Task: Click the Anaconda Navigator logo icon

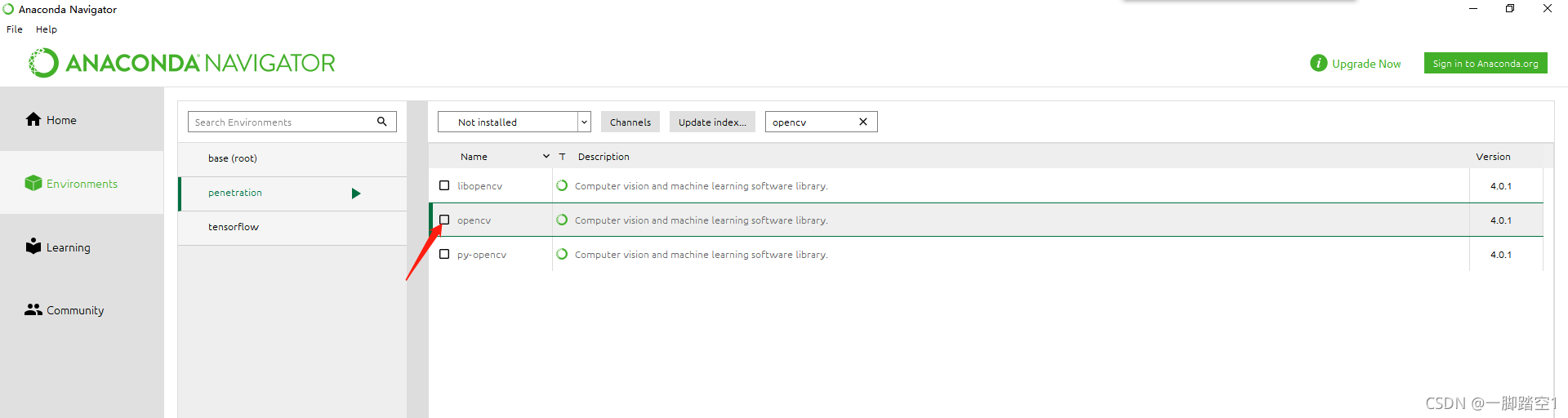Action: pos(43,63)
